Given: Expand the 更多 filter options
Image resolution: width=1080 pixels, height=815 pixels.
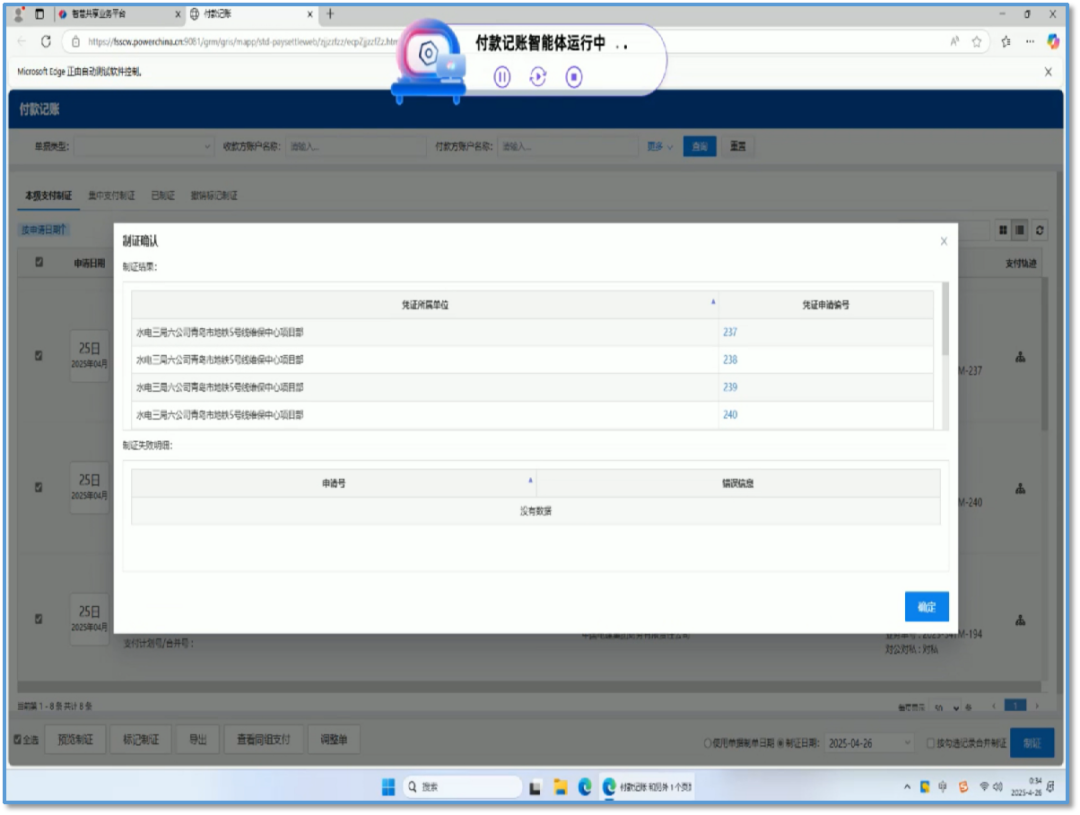Looking at the screenshot, I should (659, 146).
